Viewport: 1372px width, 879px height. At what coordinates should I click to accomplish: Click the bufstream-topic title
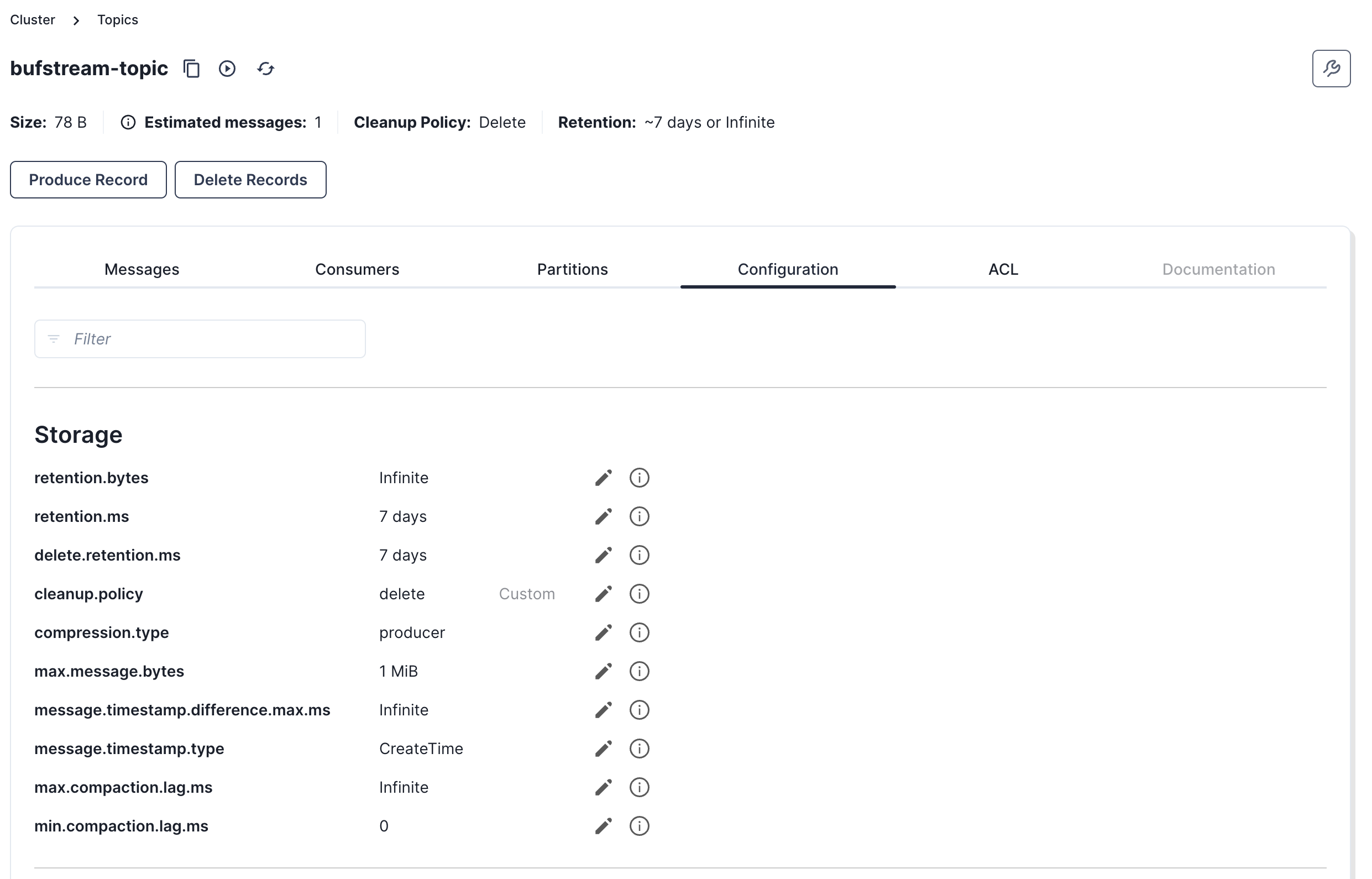89,69
